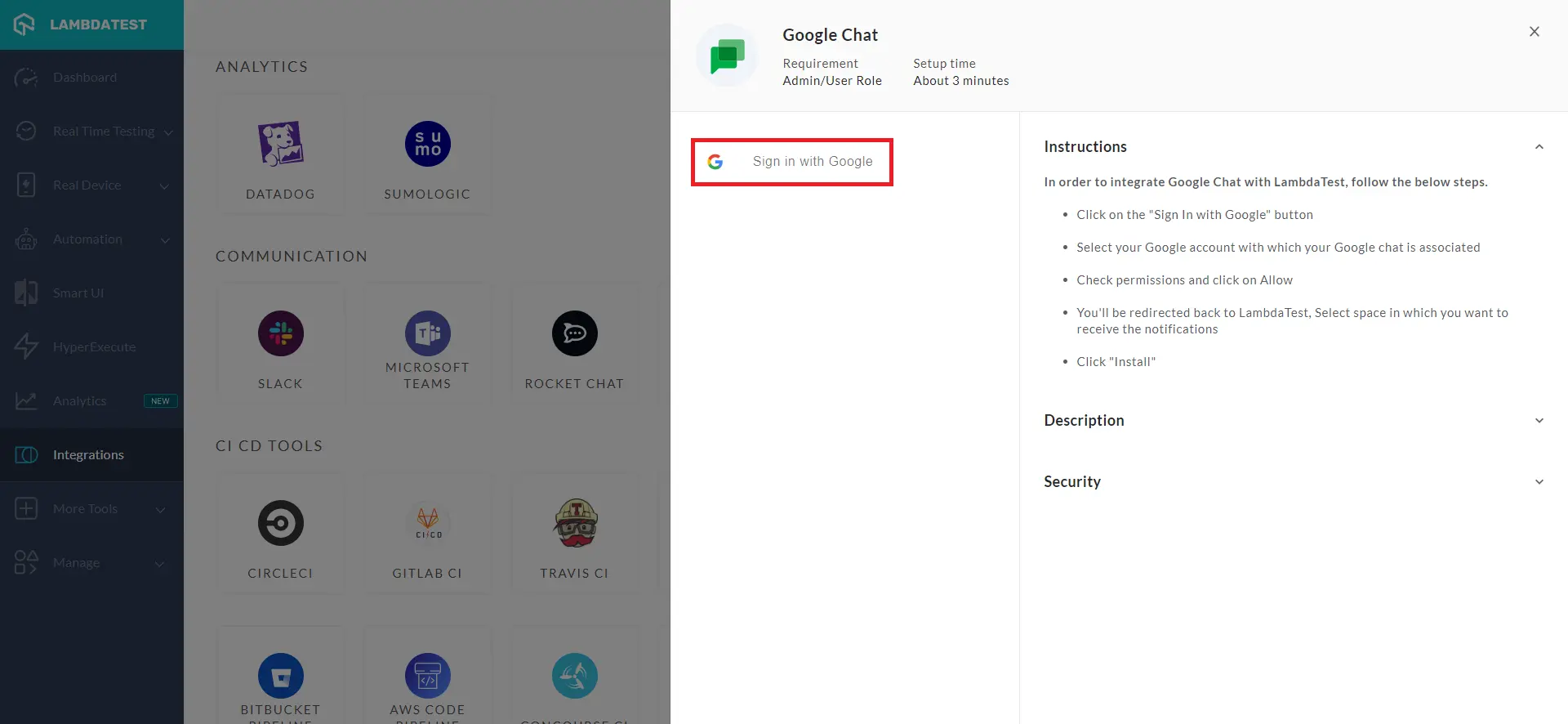Open the Travis CI integration icon
The width and height of the screenshot is (1568, 724).
point(575,524)
